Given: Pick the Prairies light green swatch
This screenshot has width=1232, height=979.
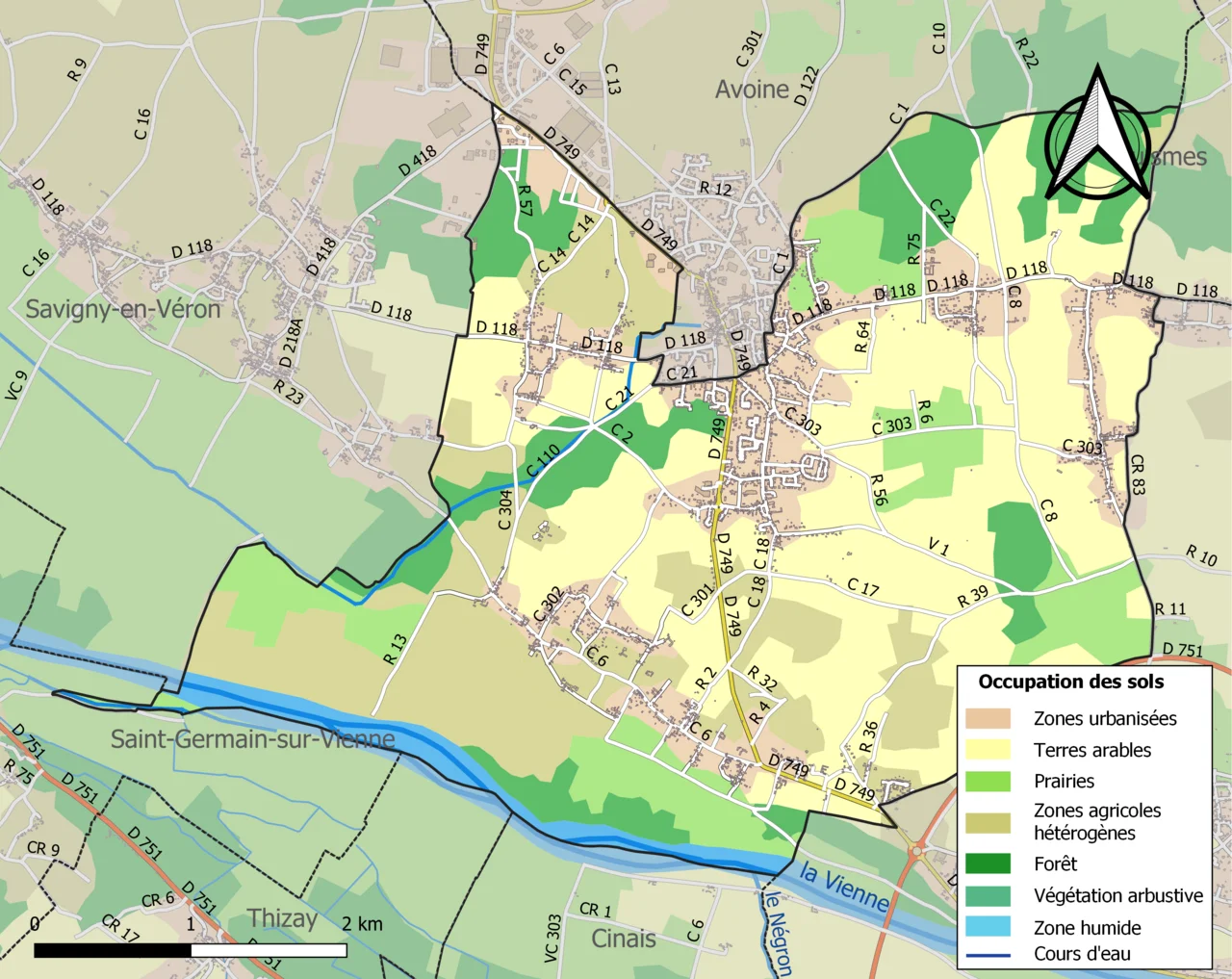Looking at the screenshot, I should pos(988,781).
